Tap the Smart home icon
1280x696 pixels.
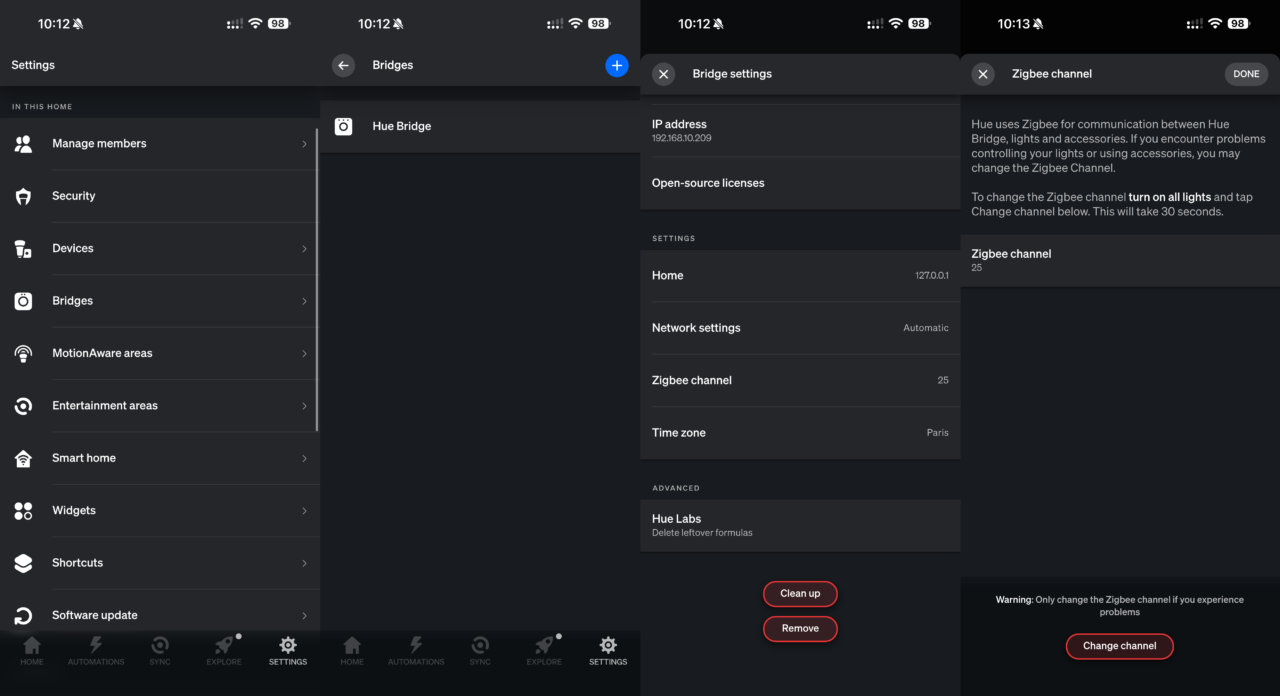coord(23,458)
